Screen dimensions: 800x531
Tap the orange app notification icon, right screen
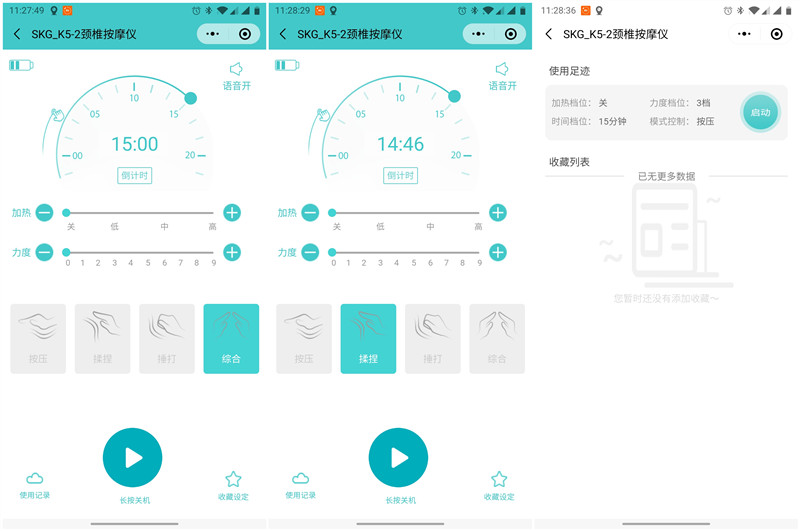(x=586, y=10)
